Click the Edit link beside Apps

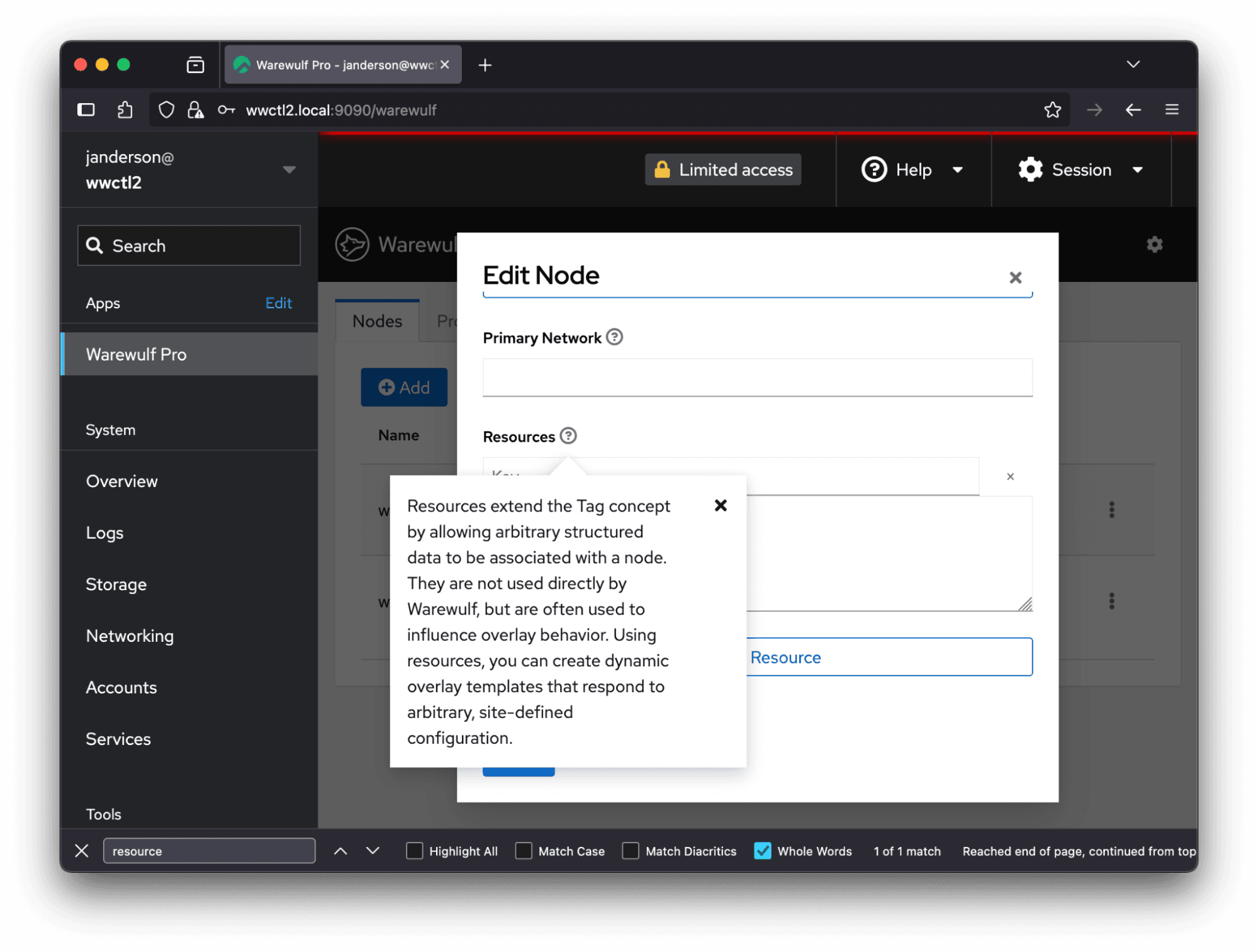click(278, 303)
